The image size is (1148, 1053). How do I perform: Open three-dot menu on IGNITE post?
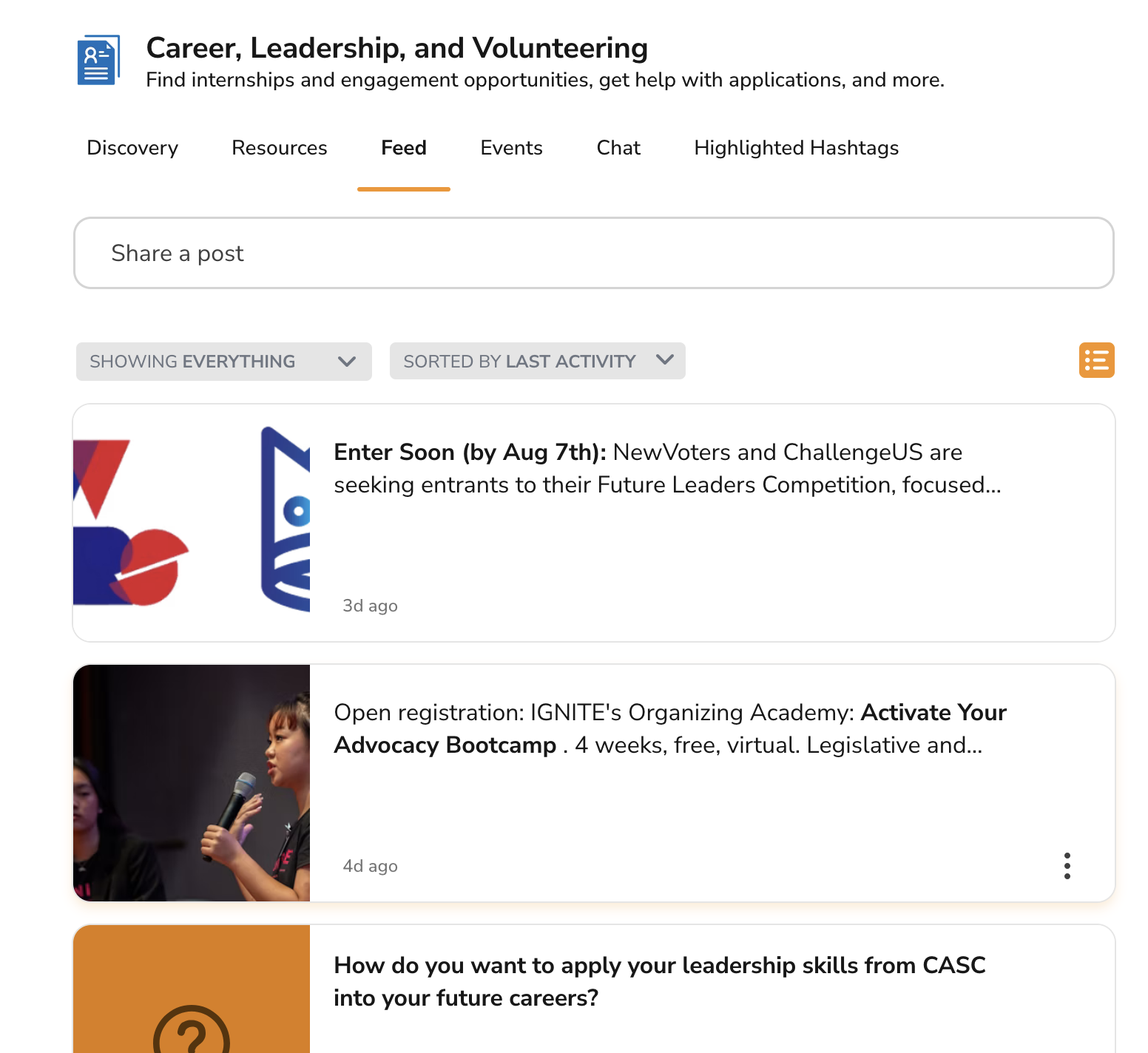pos(1067,866)
